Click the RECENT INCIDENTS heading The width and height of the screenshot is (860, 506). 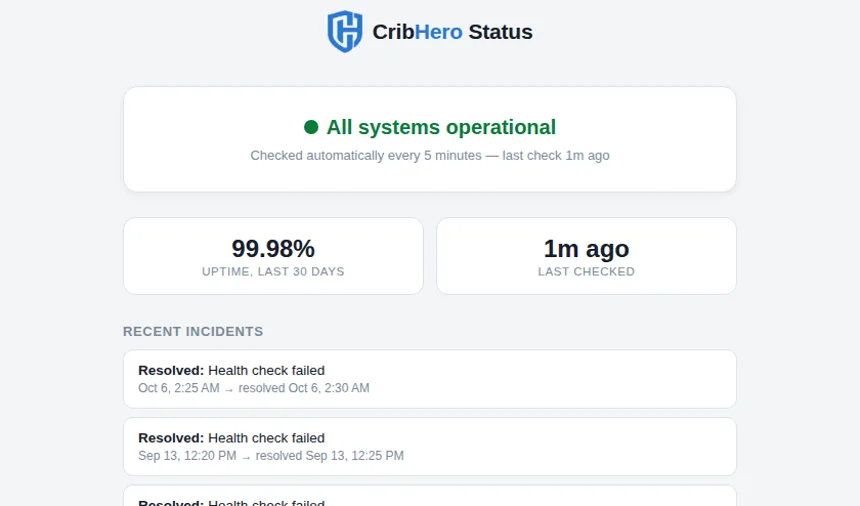point(193,332)
